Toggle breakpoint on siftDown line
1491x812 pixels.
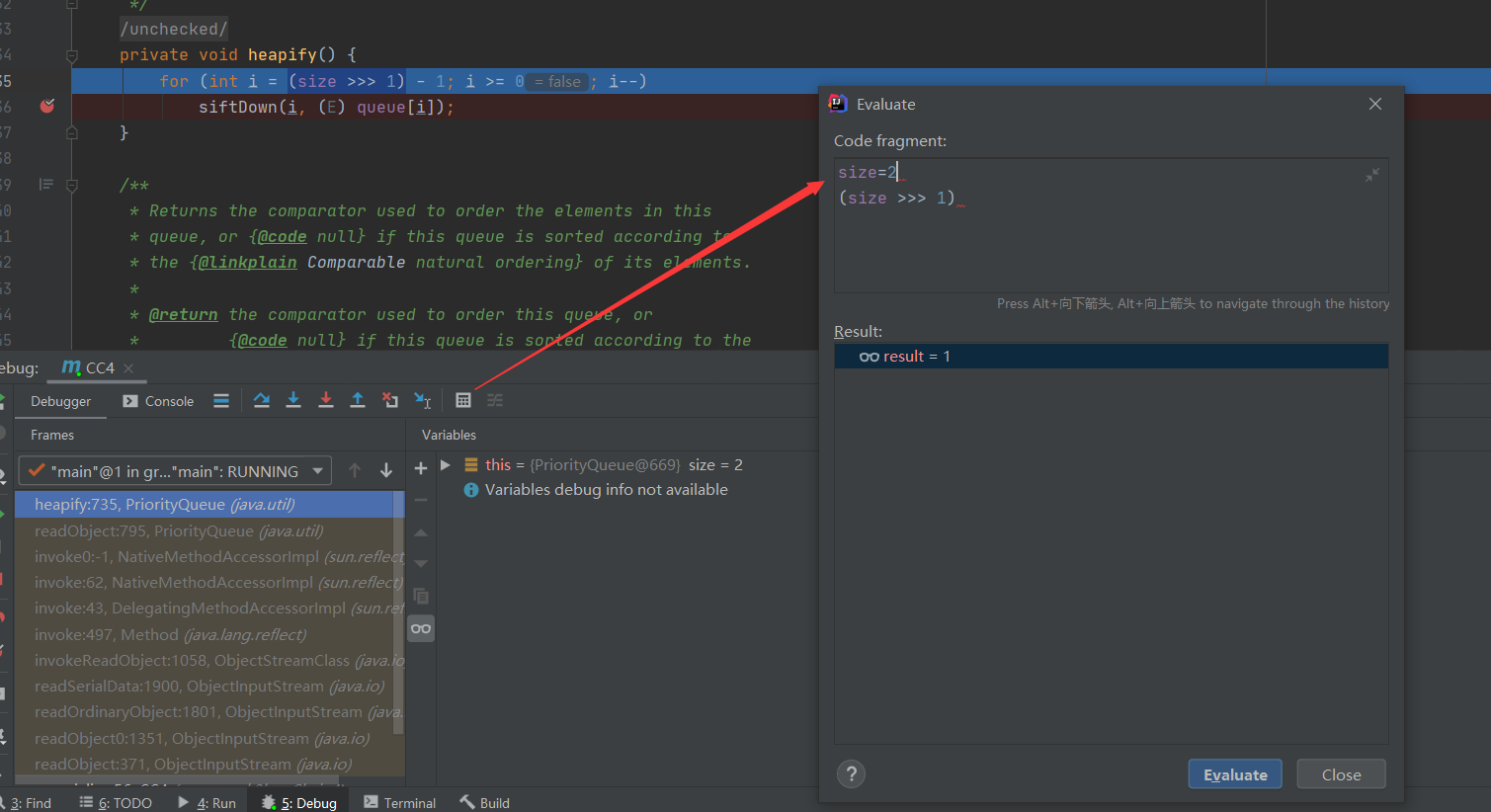pos(46,106)
